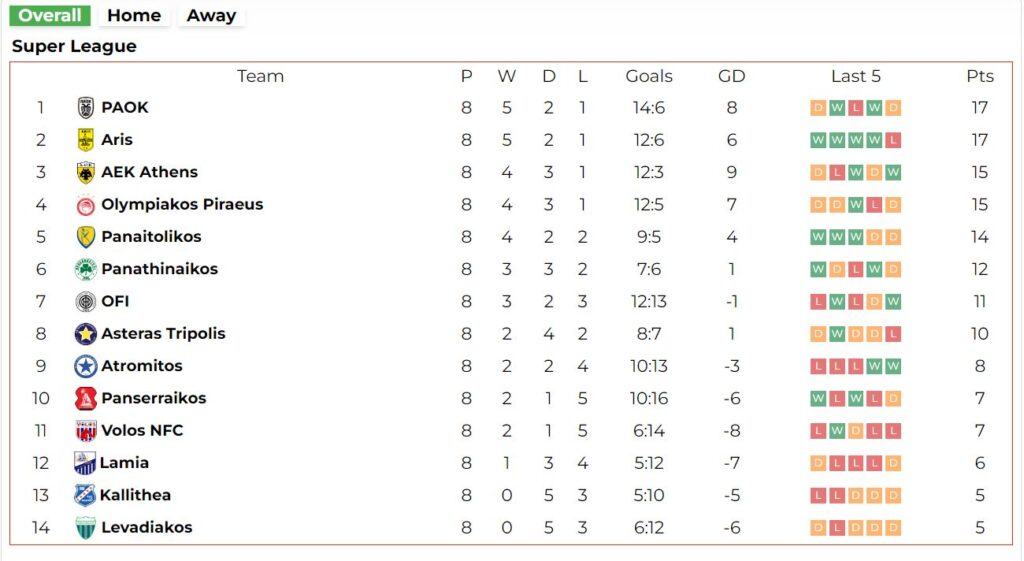Open the Panaitolikos team link
1024x561 pixels.
tap(151, 236)
